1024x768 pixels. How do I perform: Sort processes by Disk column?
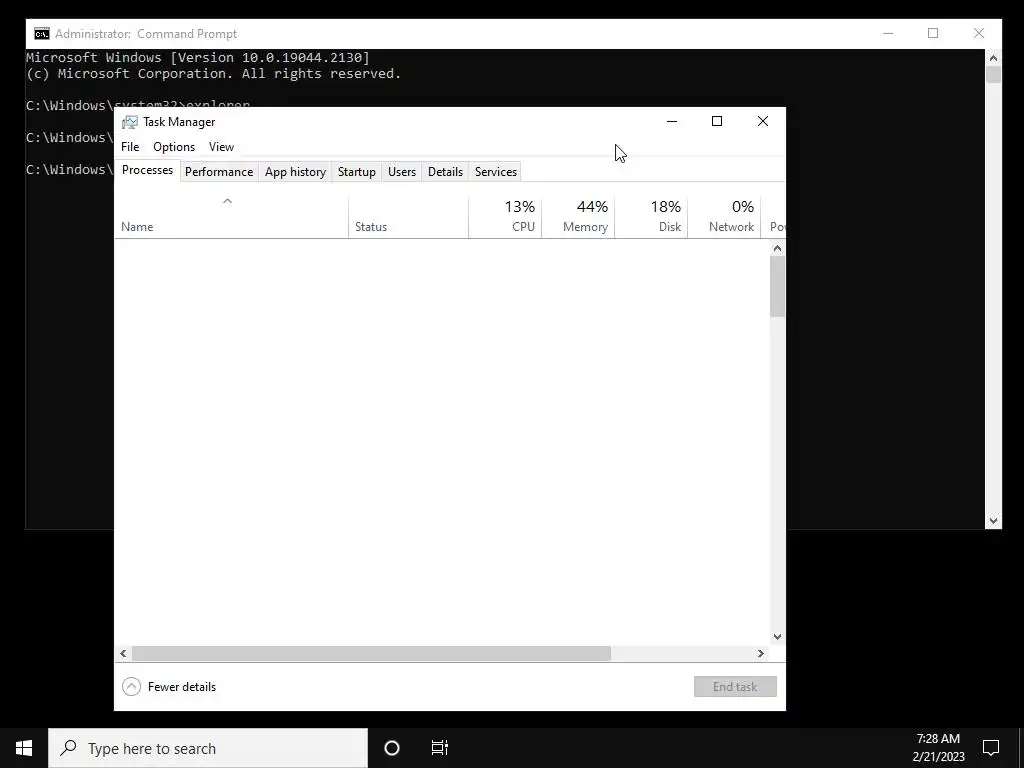click(x=651, y=217)
